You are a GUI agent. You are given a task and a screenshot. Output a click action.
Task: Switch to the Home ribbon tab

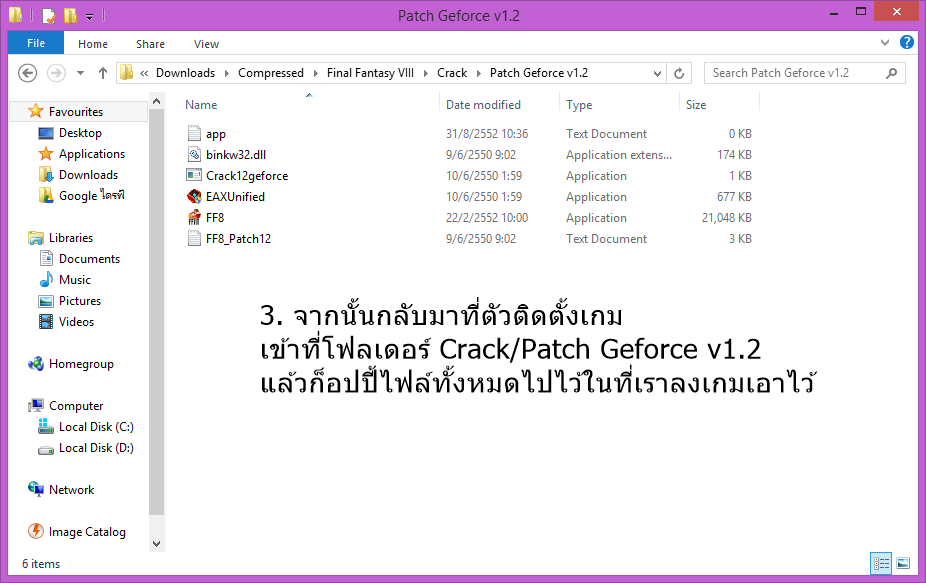pos(93,44)
